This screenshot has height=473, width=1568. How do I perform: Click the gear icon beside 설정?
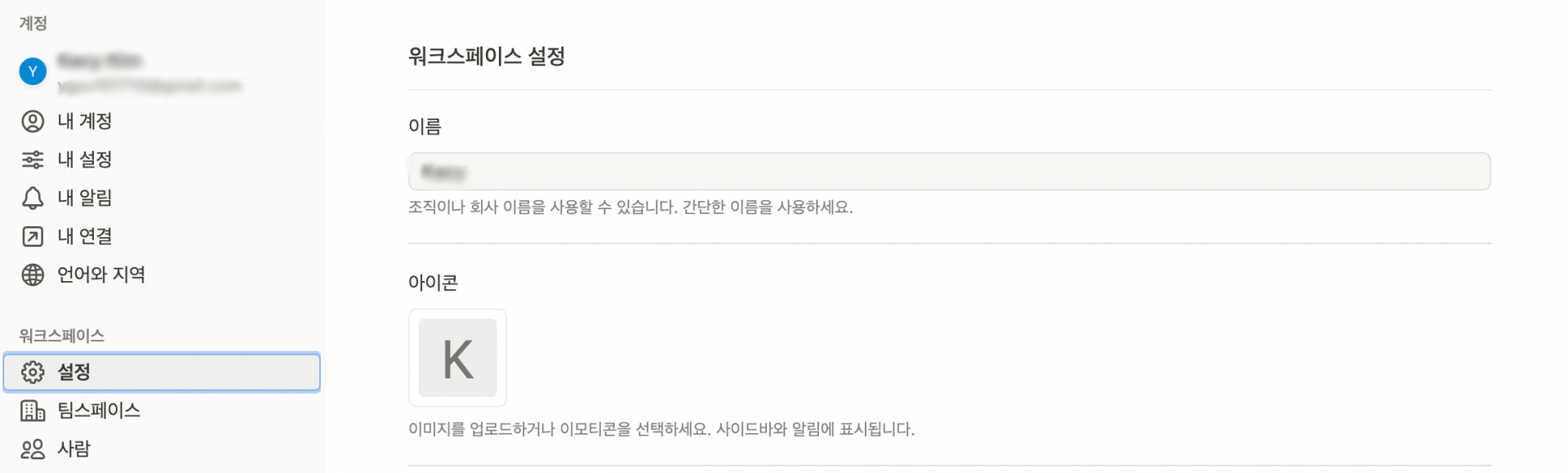pyautogui.click(x=33, y=372)
